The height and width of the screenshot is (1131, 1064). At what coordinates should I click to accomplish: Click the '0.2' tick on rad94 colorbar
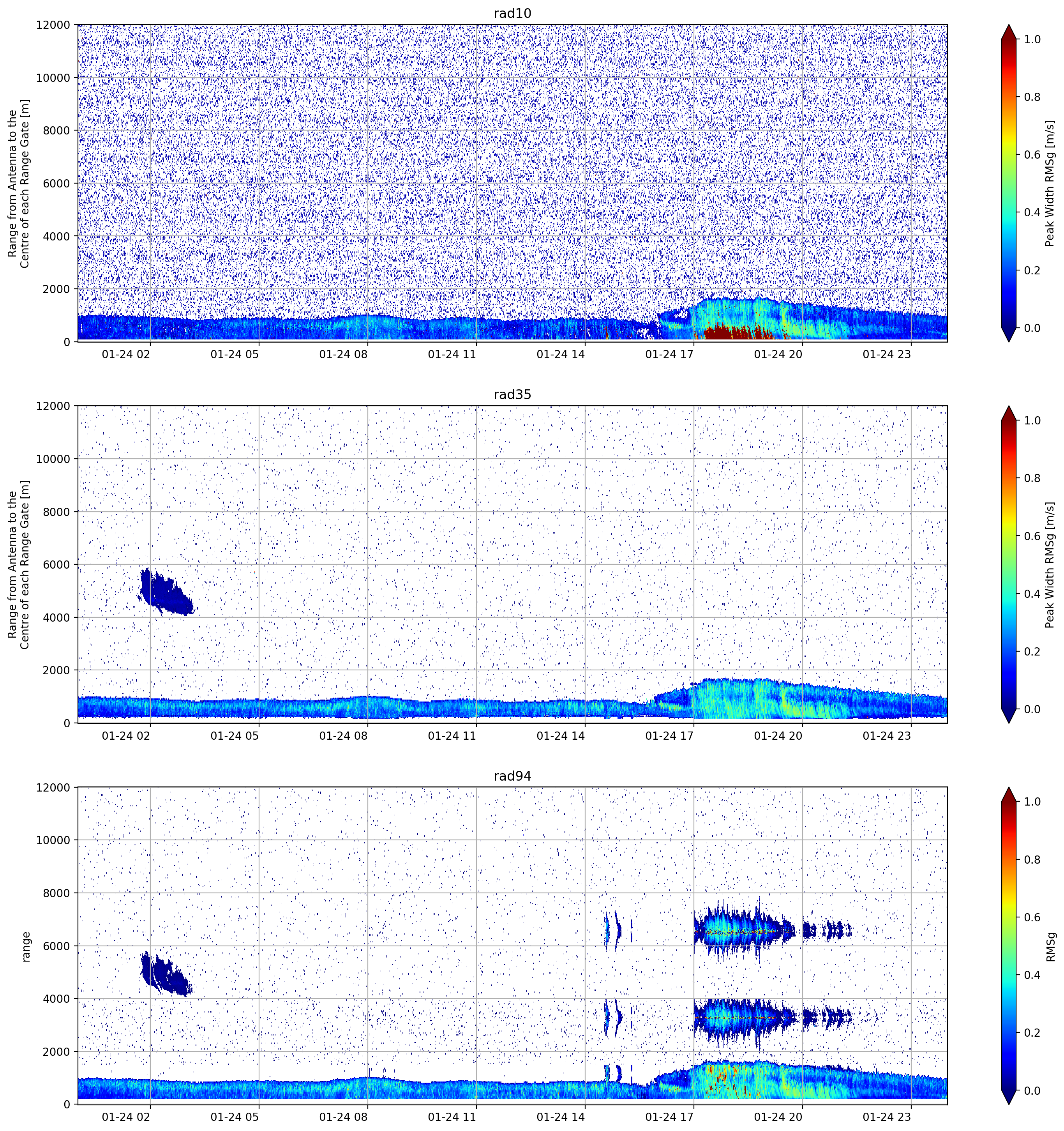[1032, 1032]
